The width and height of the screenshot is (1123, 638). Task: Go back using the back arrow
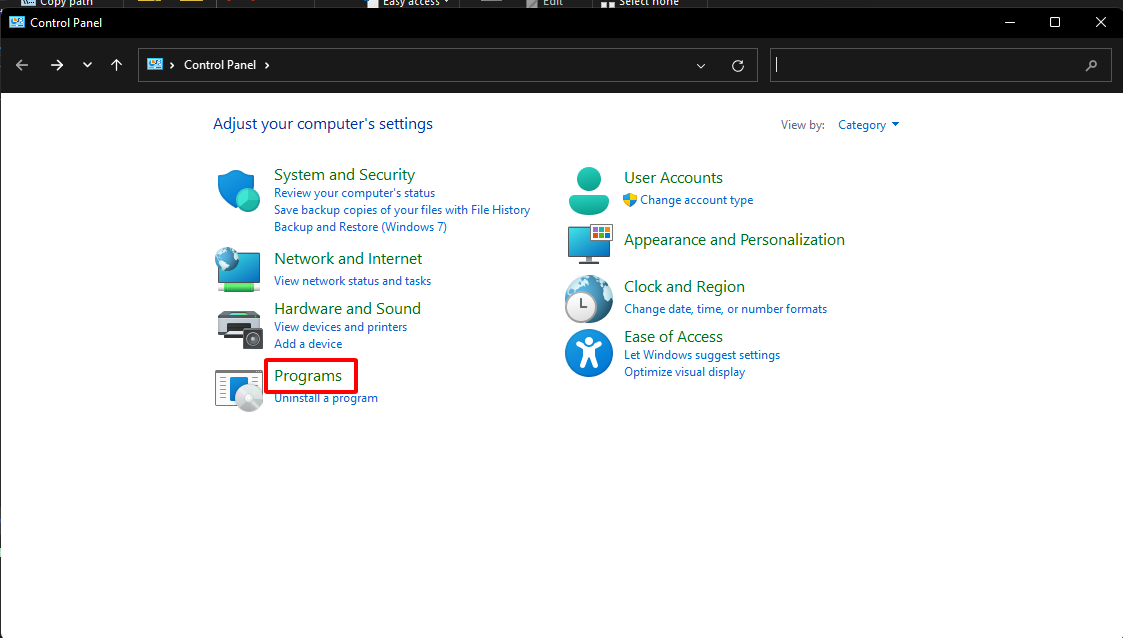[x=22, y=65]
